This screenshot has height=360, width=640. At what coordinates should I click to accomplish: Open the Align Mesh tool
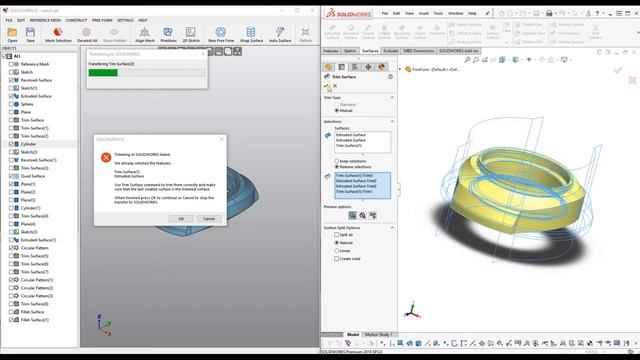point(145,34)
